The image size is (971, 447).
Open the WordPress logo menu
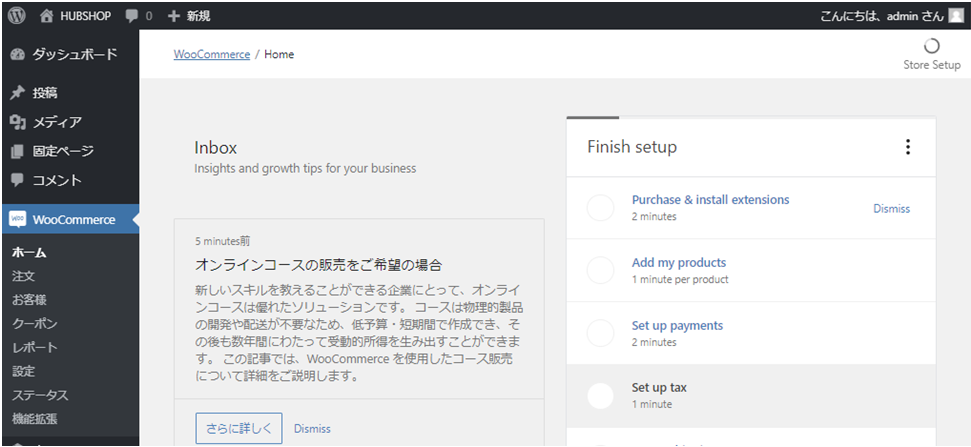17,16
